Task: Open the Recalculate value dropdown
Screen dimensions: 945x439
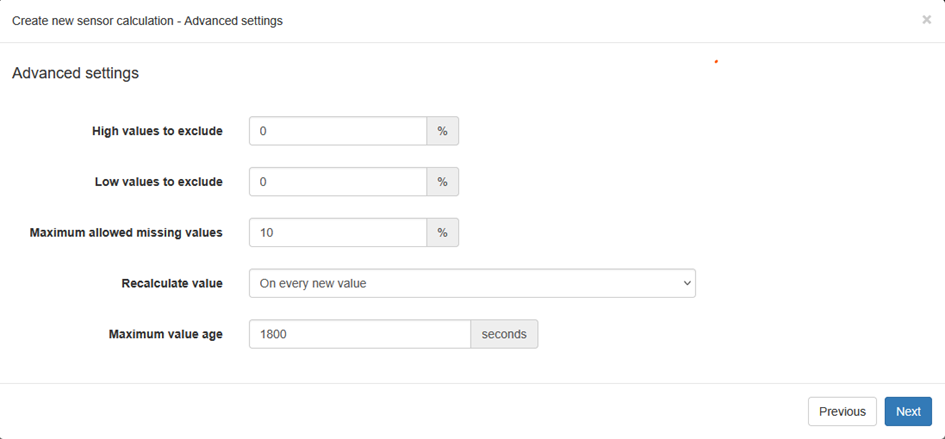Action: (x=471, y=283)
